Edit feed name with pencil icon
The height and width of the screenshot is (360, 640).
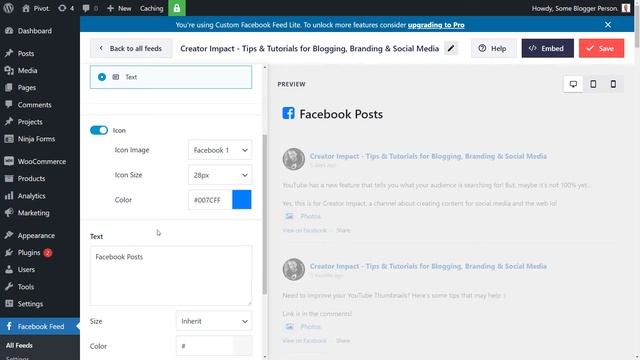451,48
